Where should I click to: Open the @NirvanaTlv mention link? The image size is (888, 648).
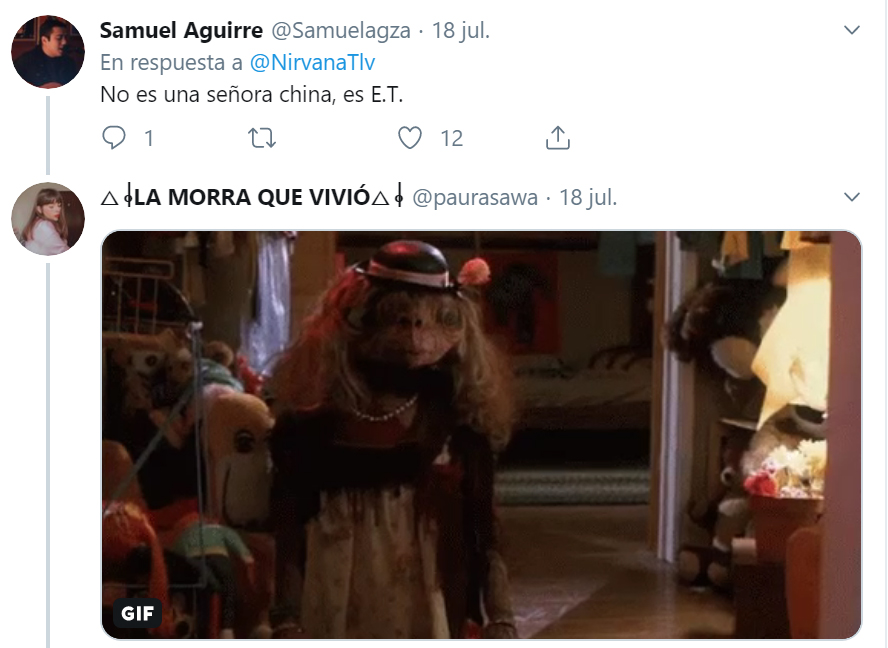pos(312,62)
